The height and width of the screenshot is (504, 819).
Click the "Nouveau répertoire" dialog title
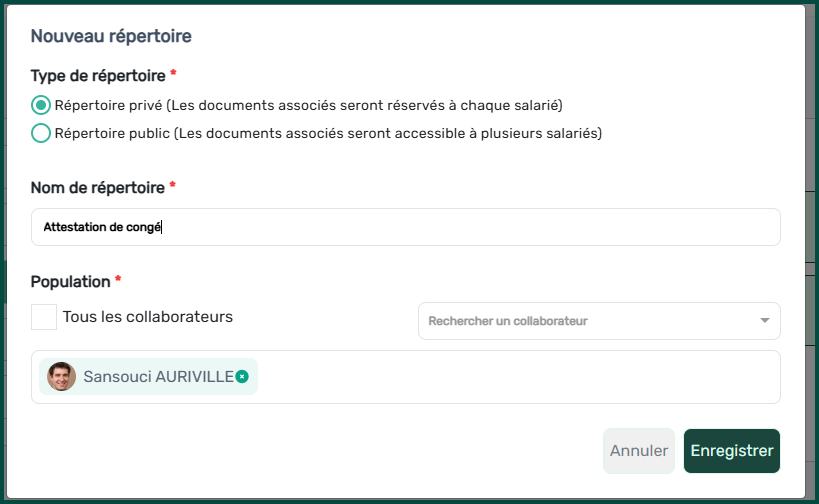111,36
